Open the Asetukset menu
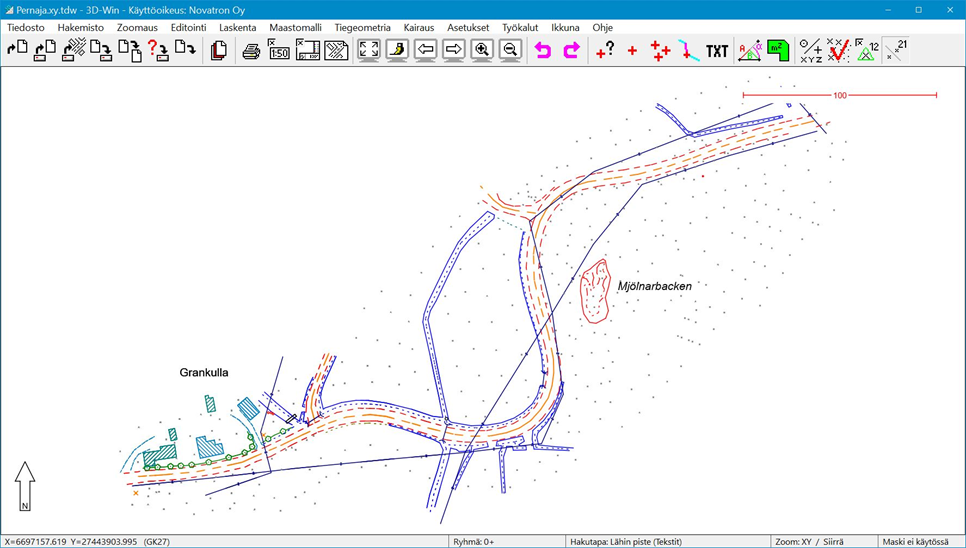This screenshot has width=966, height=548. tap(468, 28)
